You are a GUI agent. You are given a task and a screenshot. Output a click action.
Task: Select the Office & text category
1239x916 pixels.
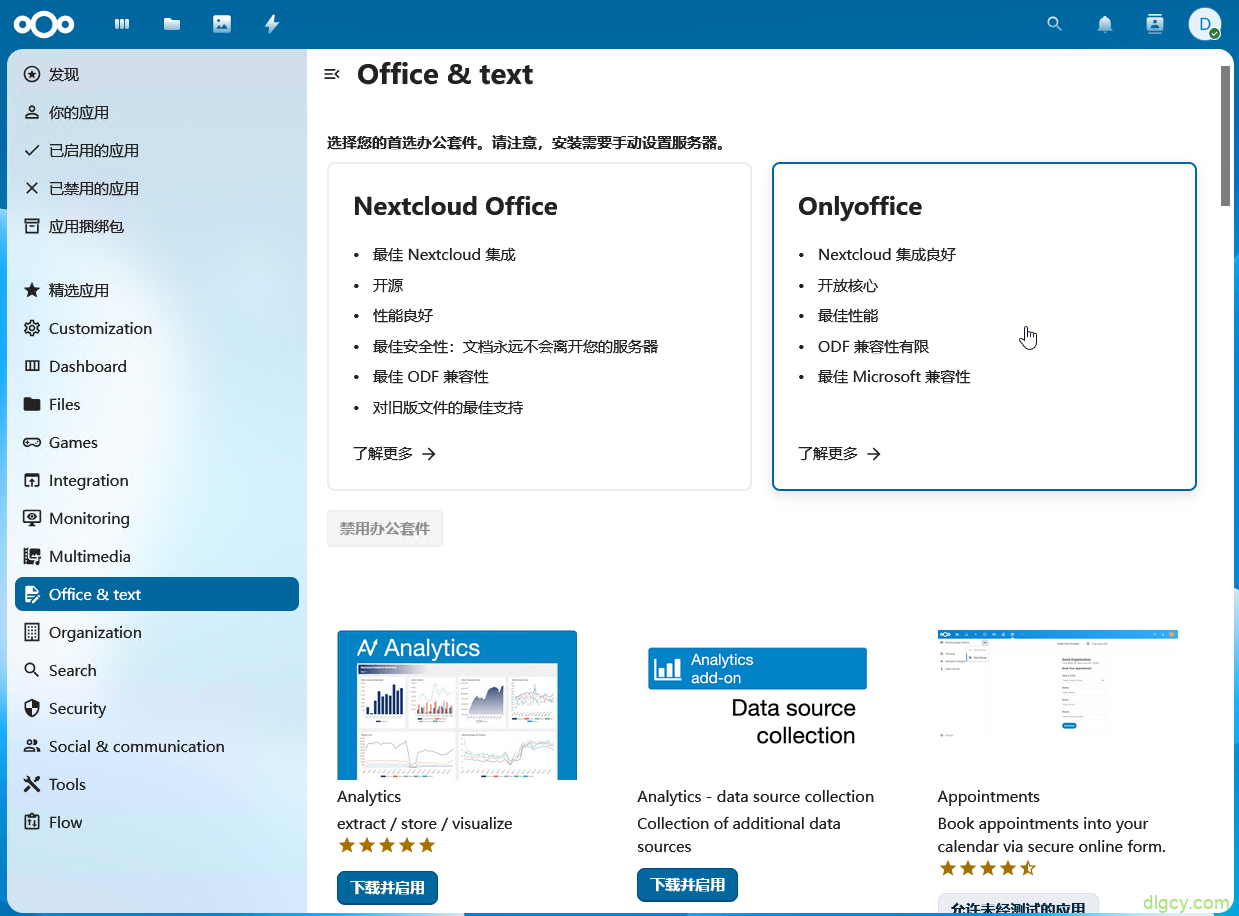[x=157, y=594]
